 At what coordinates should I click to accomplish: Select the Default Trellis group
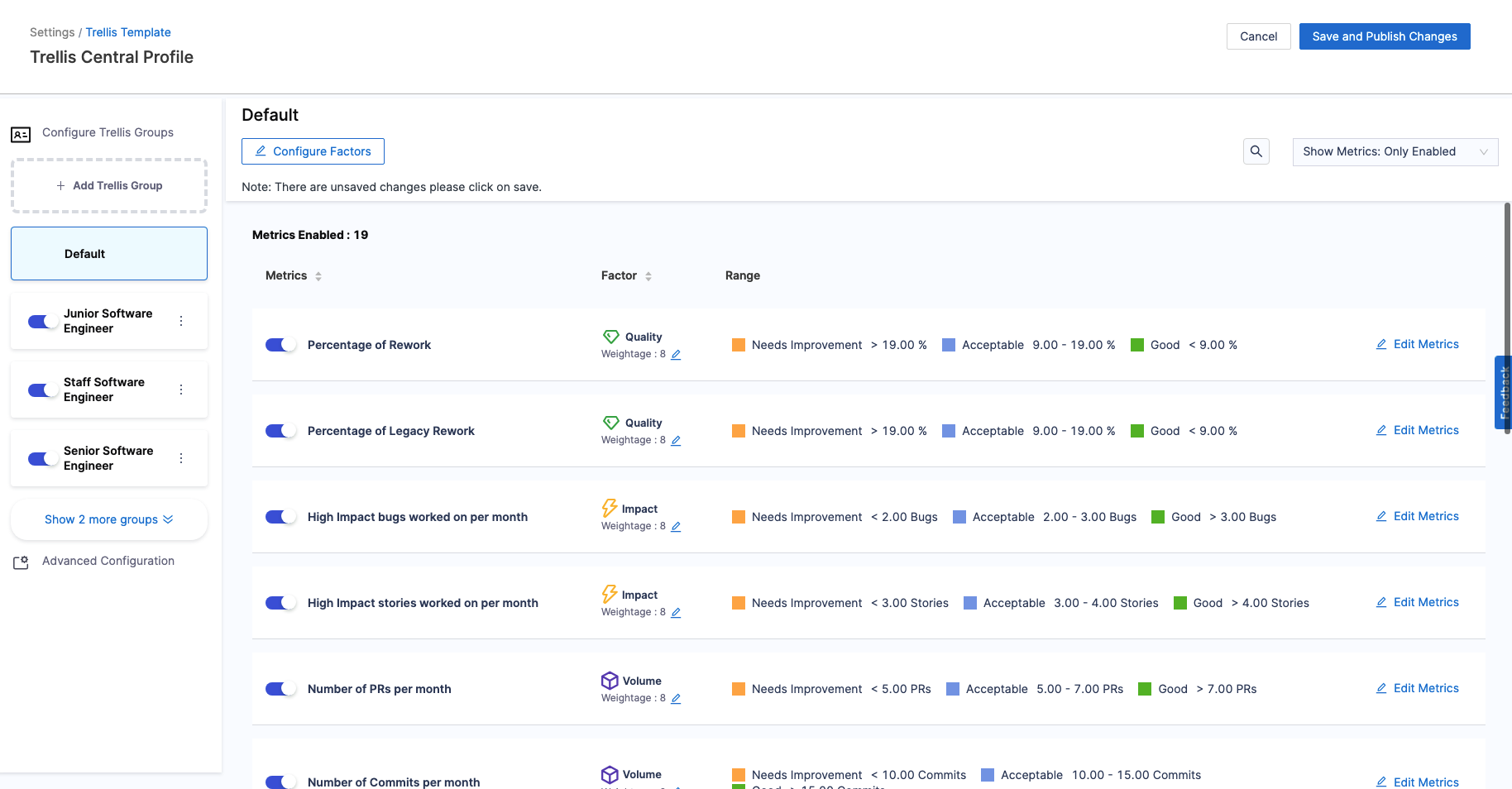pos(109,254)
